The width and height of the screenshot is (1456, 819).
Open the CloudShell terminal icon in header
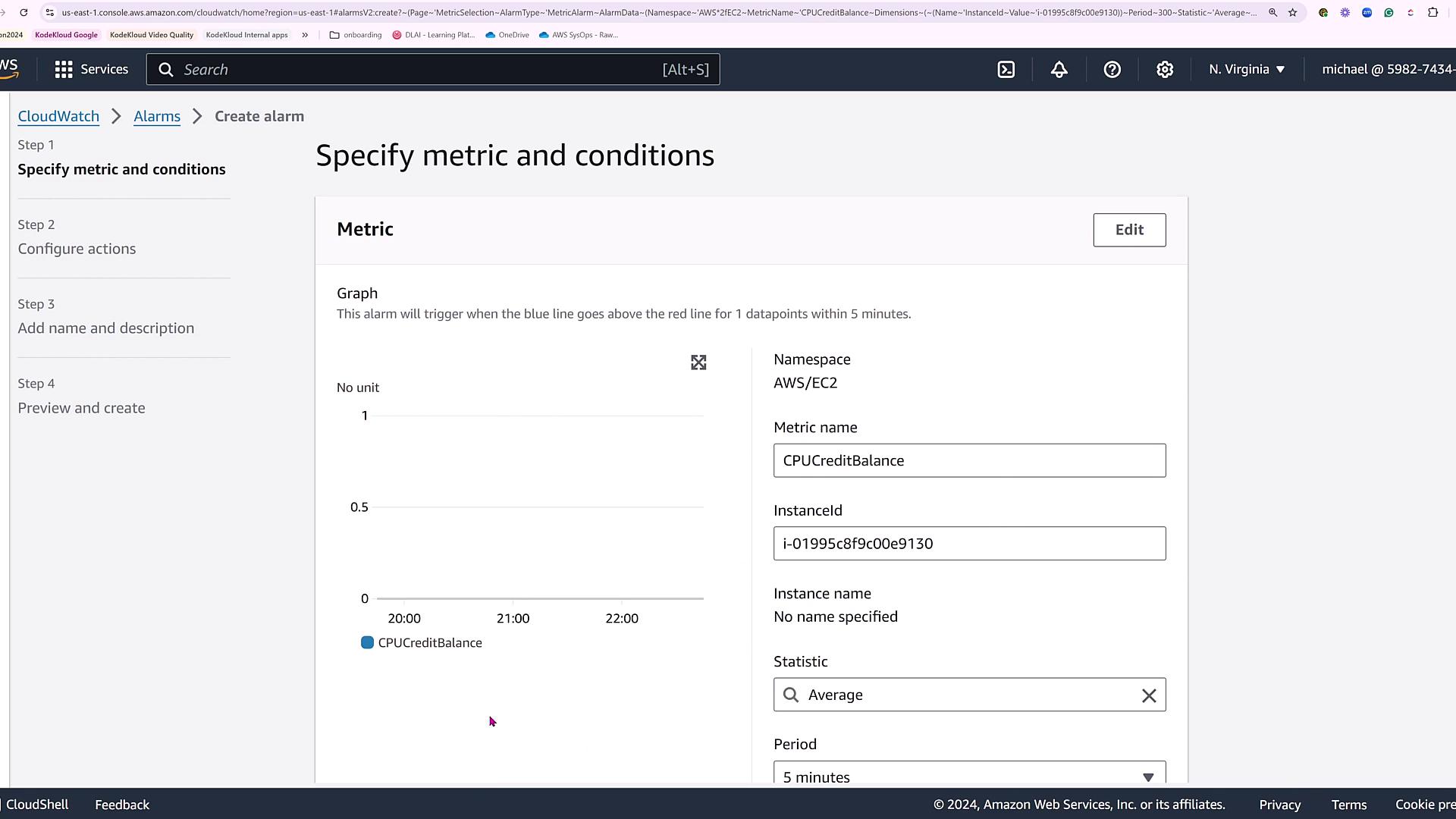click(x=1006, y=70)
